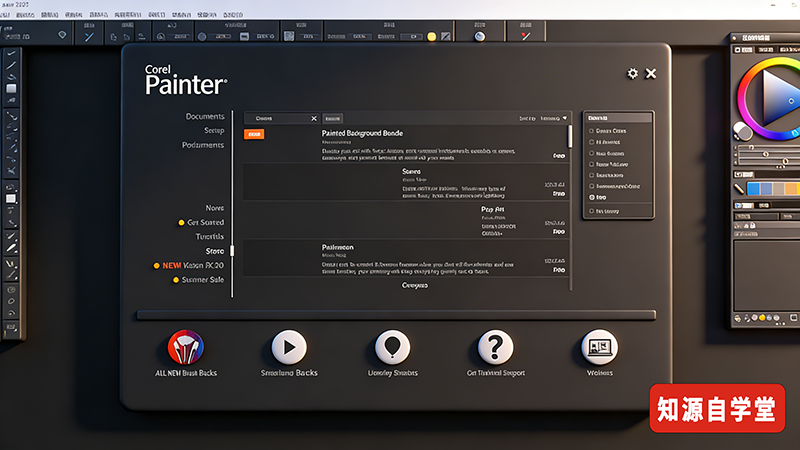Select Documents in the left sidebar

[x=205, y=117]
